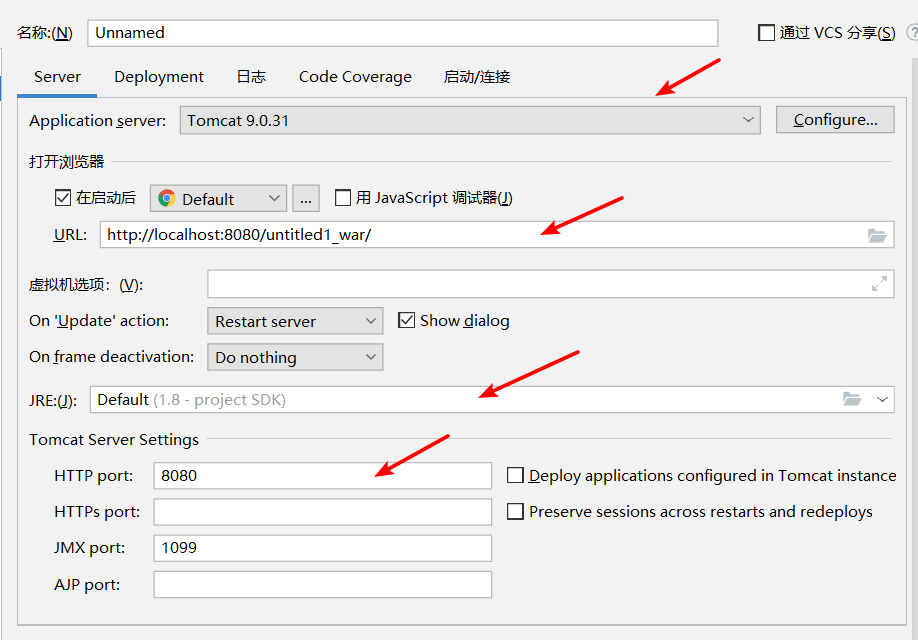918x640 pixels.
Task: Click the On 'Update' action label
Action: pos(99,321)
